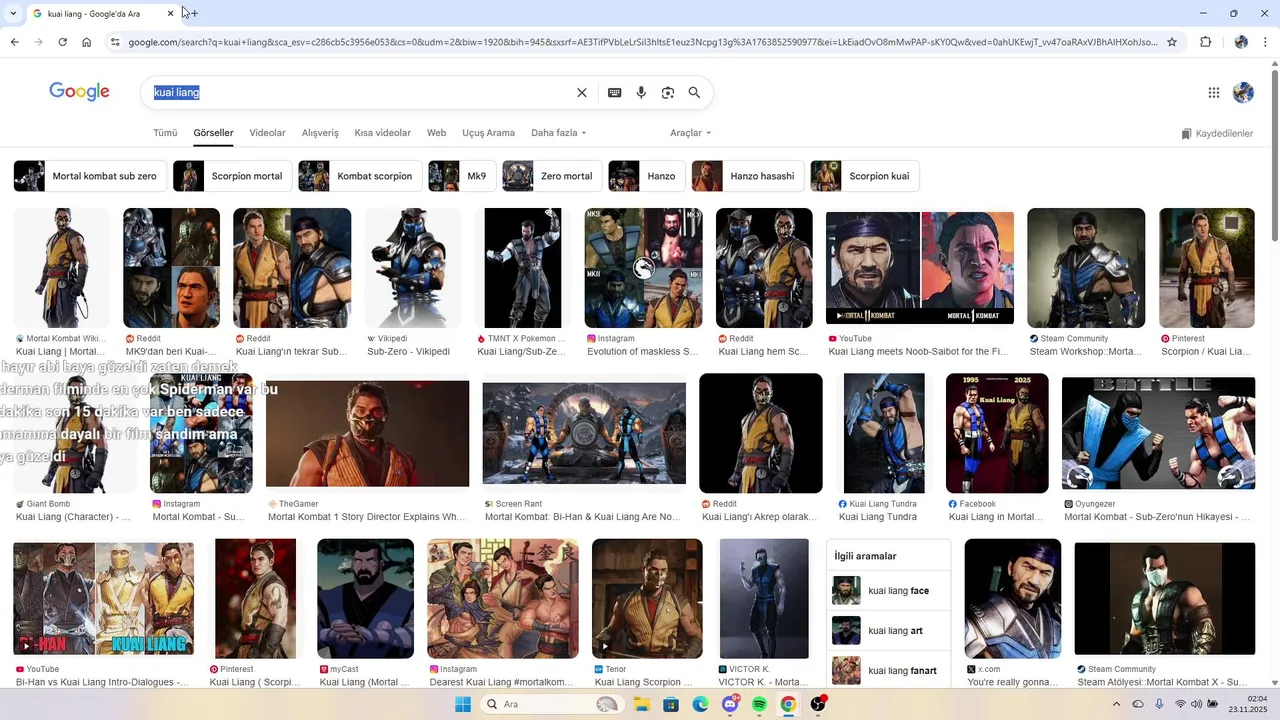Viewport: 1280px width, 720px height.
Task: Open Microsoft Store from the taskbar
Action: coord(671,704)
